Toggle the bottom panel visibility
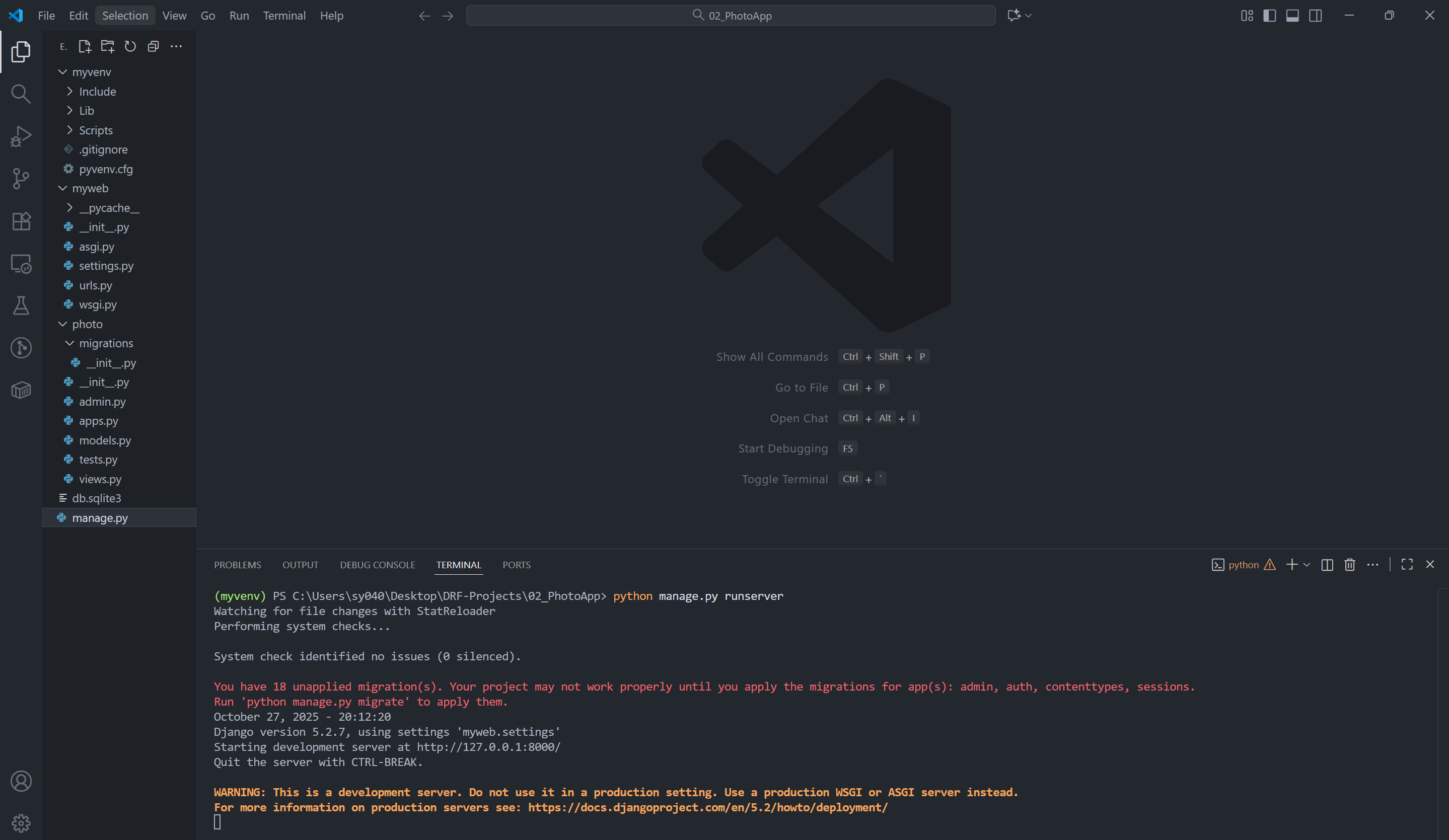Viewport: 1449px width, 840px height. tap(1292, 16)
